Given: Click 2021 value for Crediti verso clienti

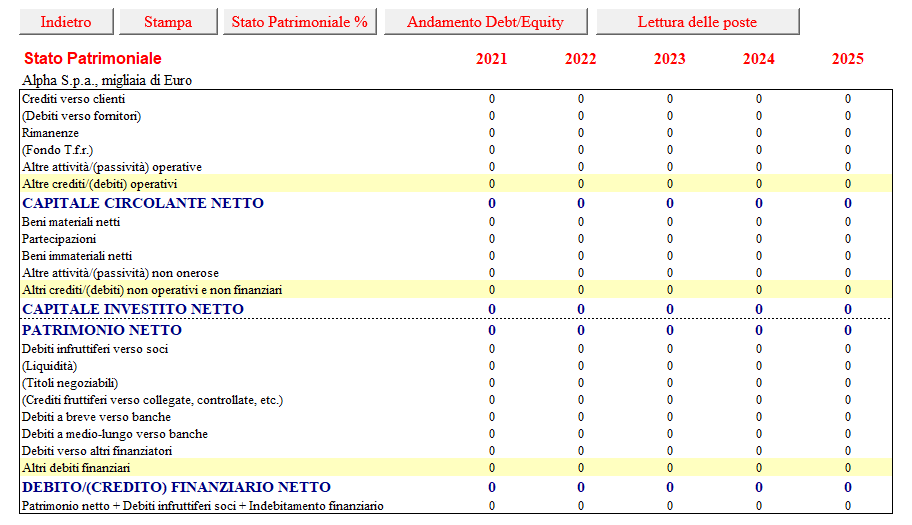Looking at the screenshot, I should point(491,99).
